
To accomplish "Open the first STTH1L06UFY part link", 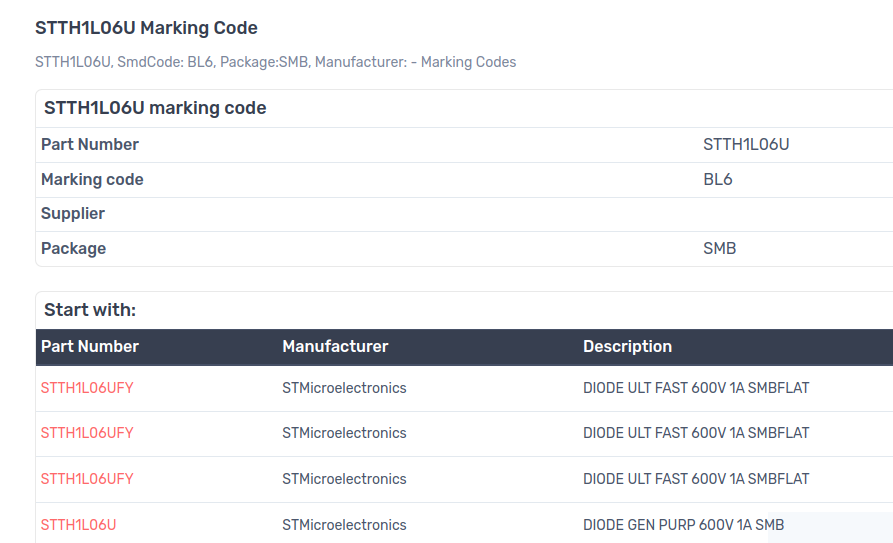I will click(87, 388).
